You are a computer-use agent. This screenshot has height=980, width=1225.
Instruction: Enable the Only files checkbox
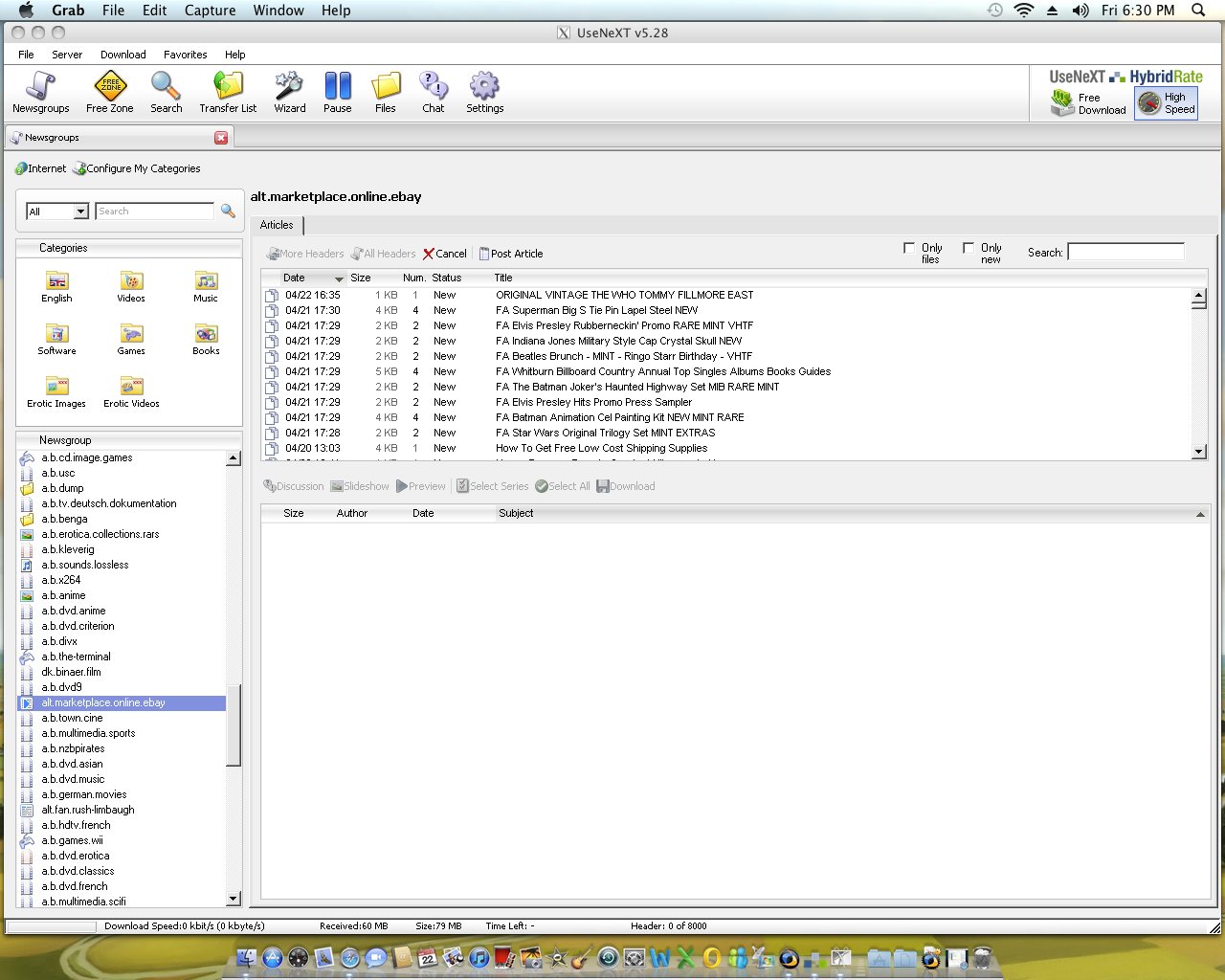coord(909,248)
